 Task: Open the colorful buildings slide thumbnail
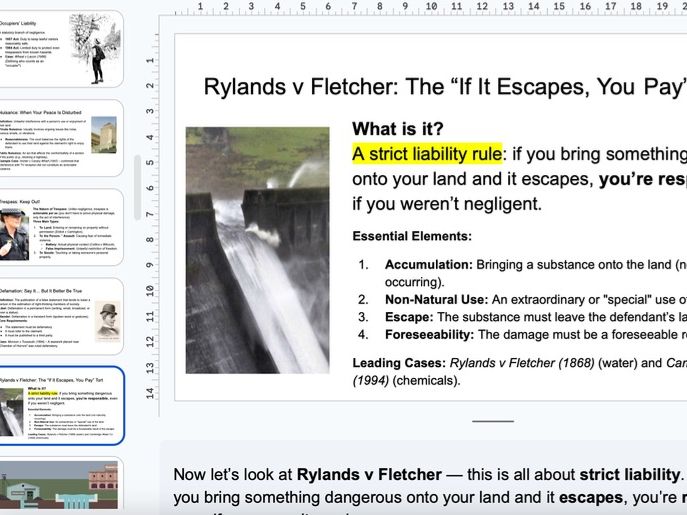[60, 485]
